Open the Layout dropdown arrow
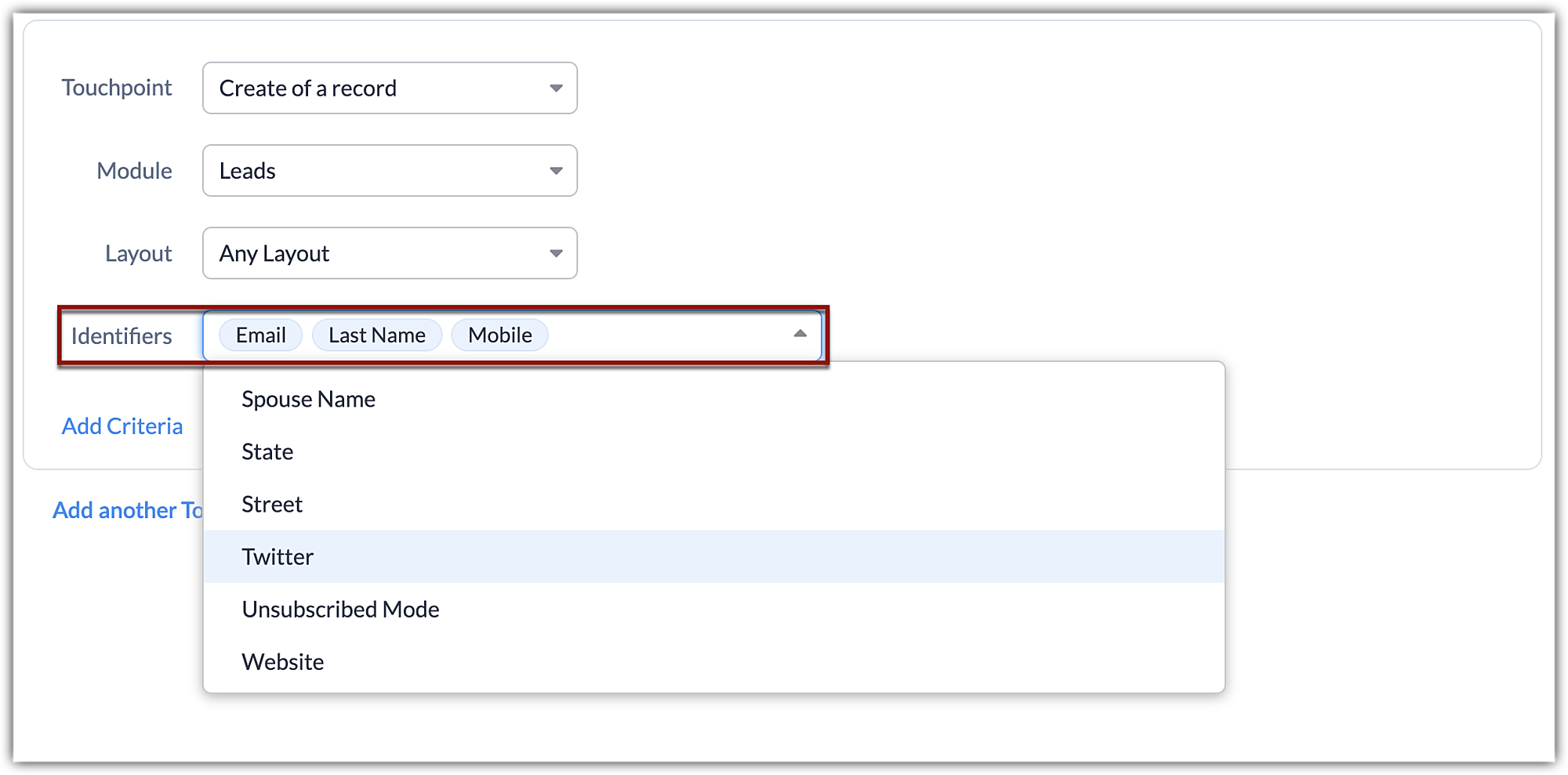The image size is (1568, 775). click(556, 254)
